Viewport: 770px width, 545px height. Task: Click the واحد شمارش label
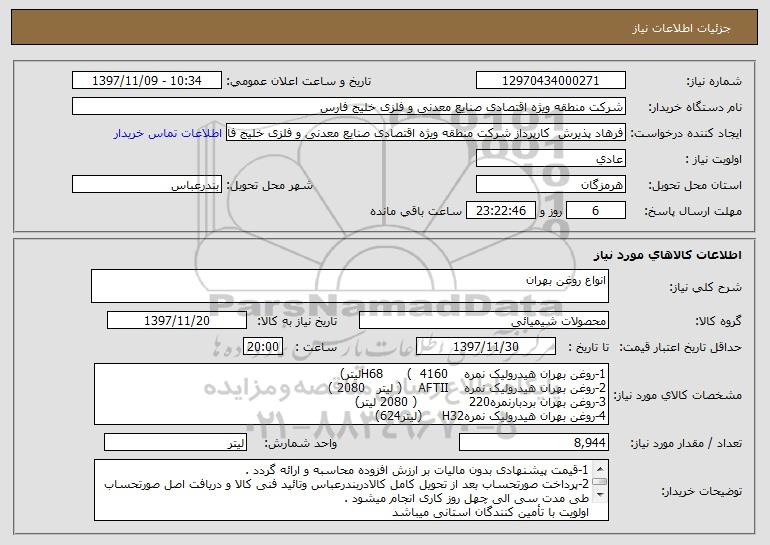(x=301, y=443)
